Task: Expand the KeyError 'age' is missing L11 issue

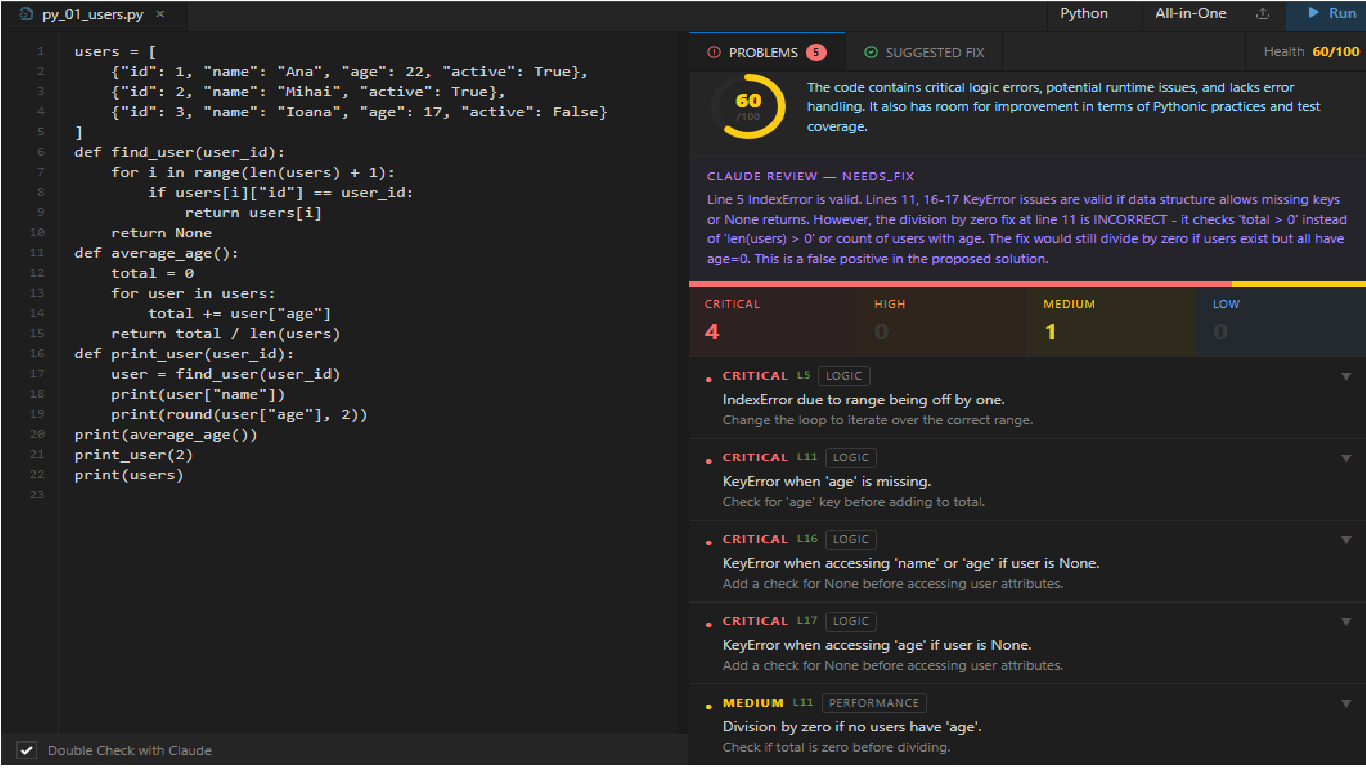Action: (x=1346, y=458)
